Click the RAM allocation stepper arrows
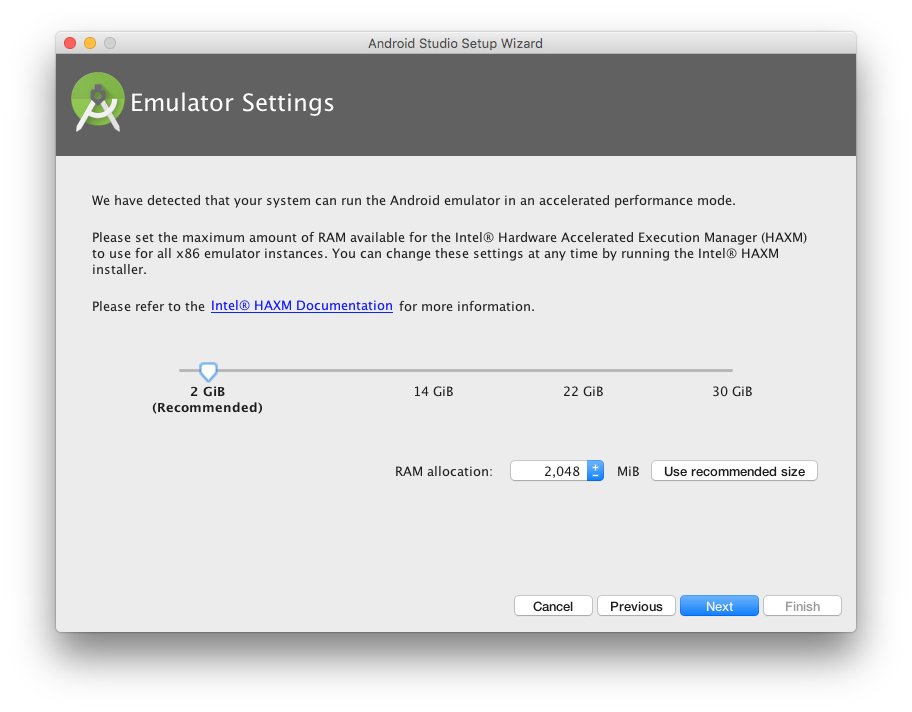 click(595, 471)
